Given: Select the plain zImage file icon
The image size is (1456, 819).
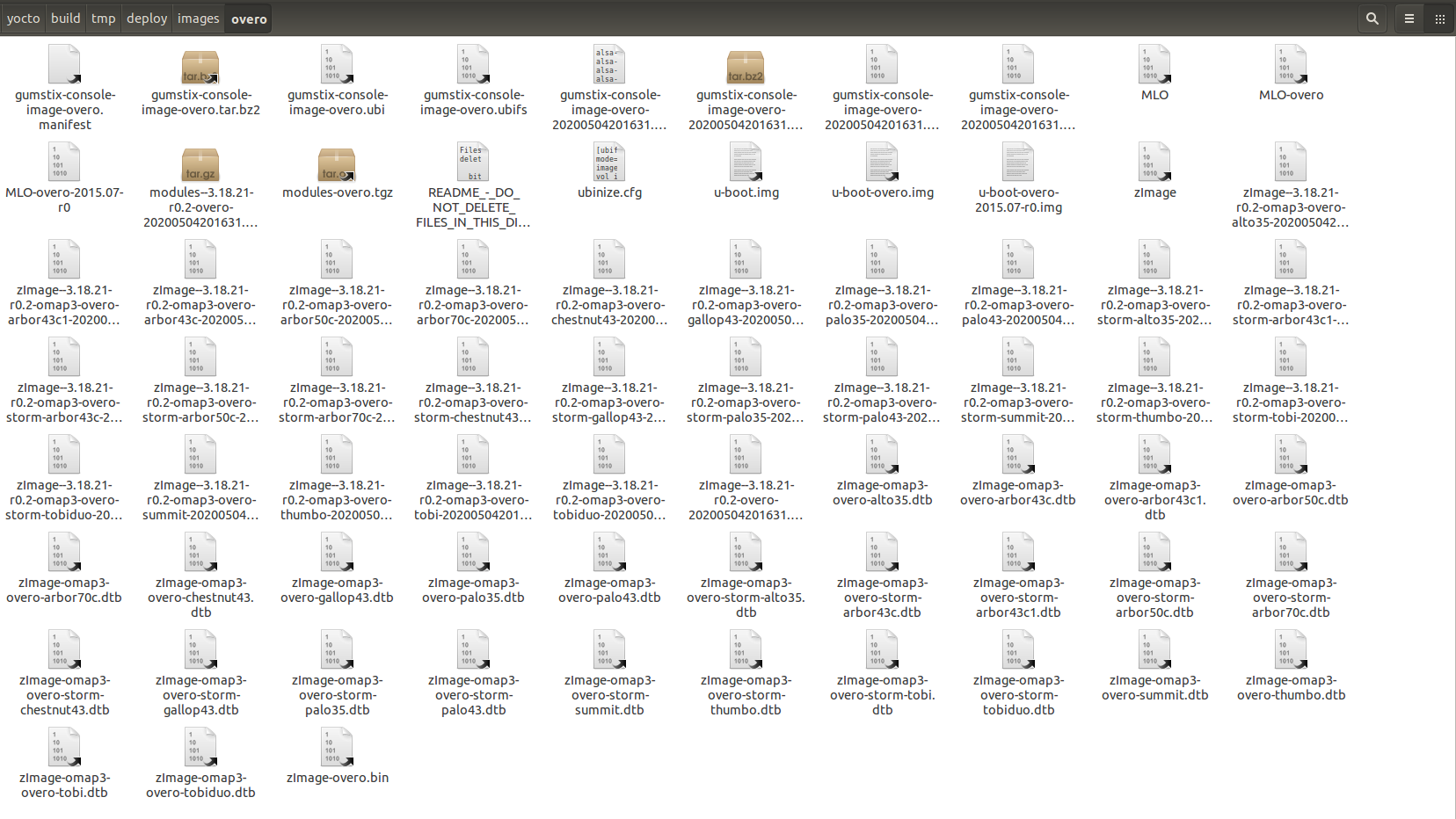Looking at the screenshot, I should [x=1154, y=163].
